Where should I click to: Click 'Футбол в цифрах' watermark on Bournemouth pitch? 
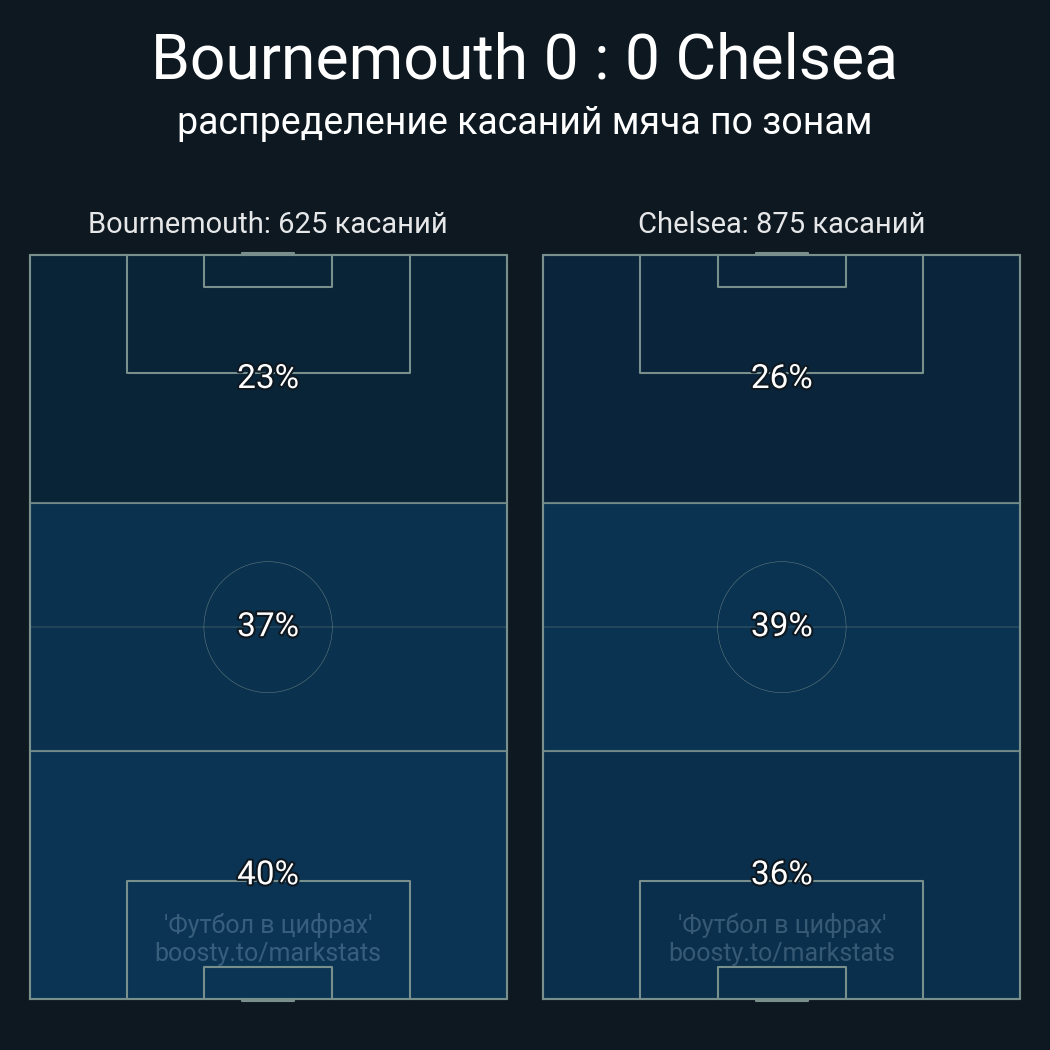coord(268,924)
